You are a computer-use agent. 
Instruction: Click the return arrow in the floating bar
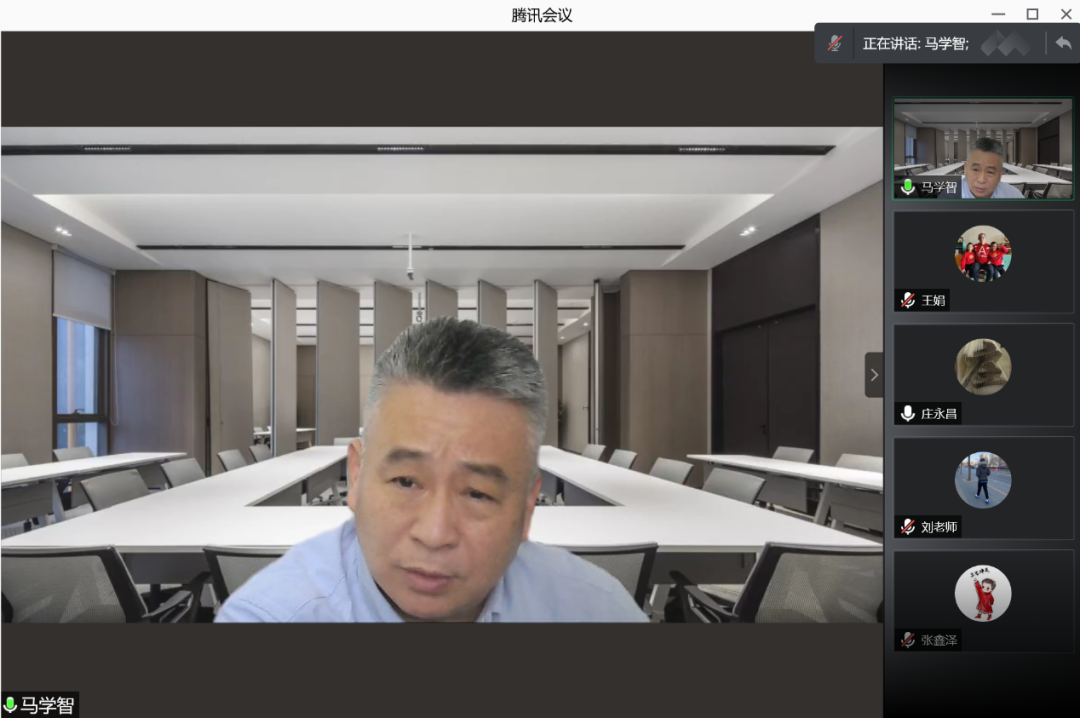pyautogui.click(x=1062, y=44)
